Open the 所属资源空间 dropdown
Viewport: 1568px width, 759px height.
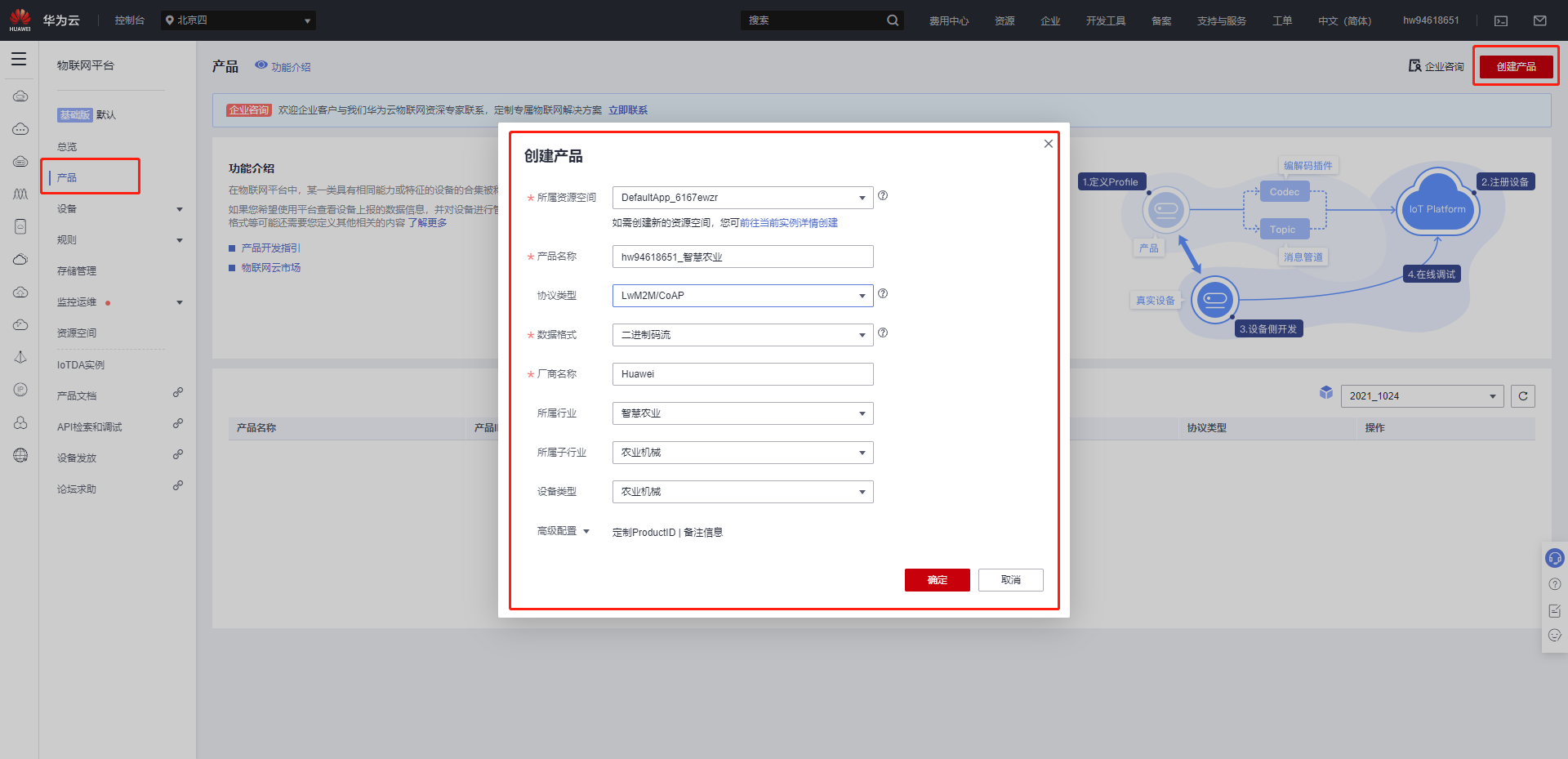click(743, 198)
